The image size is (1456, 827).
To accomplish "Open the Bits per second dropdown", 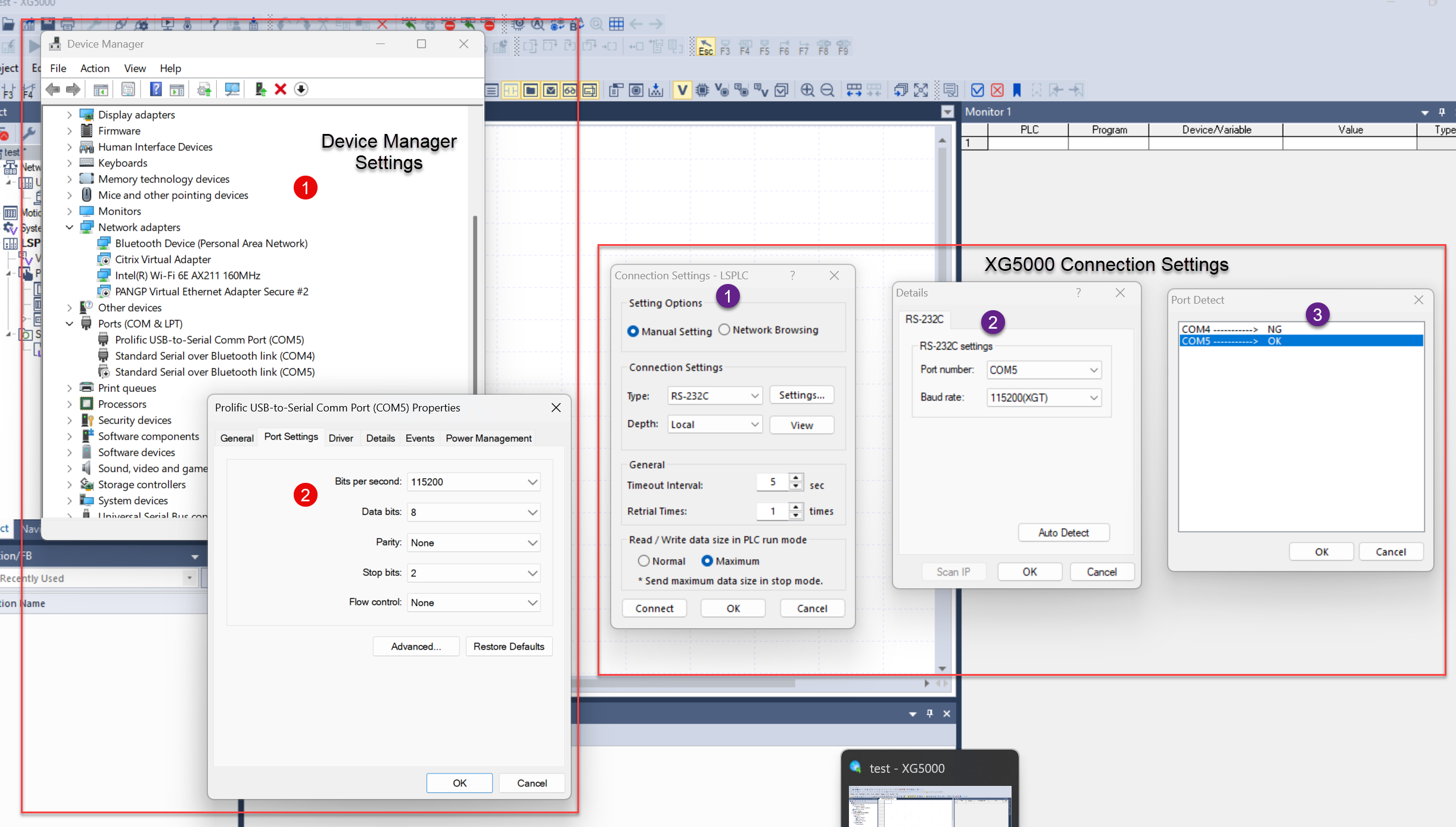I will click(532, 482).
